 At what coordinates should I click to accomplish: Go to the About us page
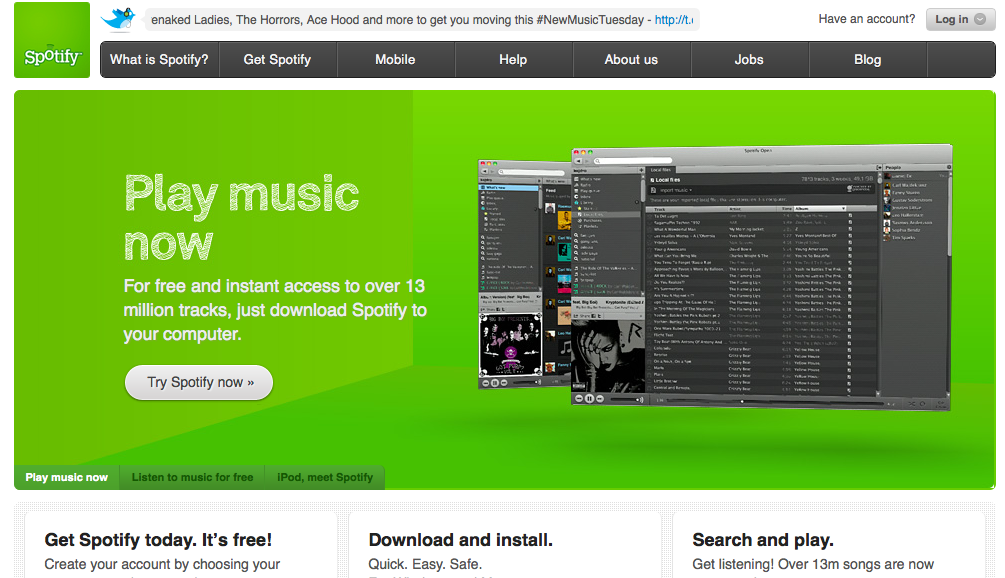tap(631, 60)
